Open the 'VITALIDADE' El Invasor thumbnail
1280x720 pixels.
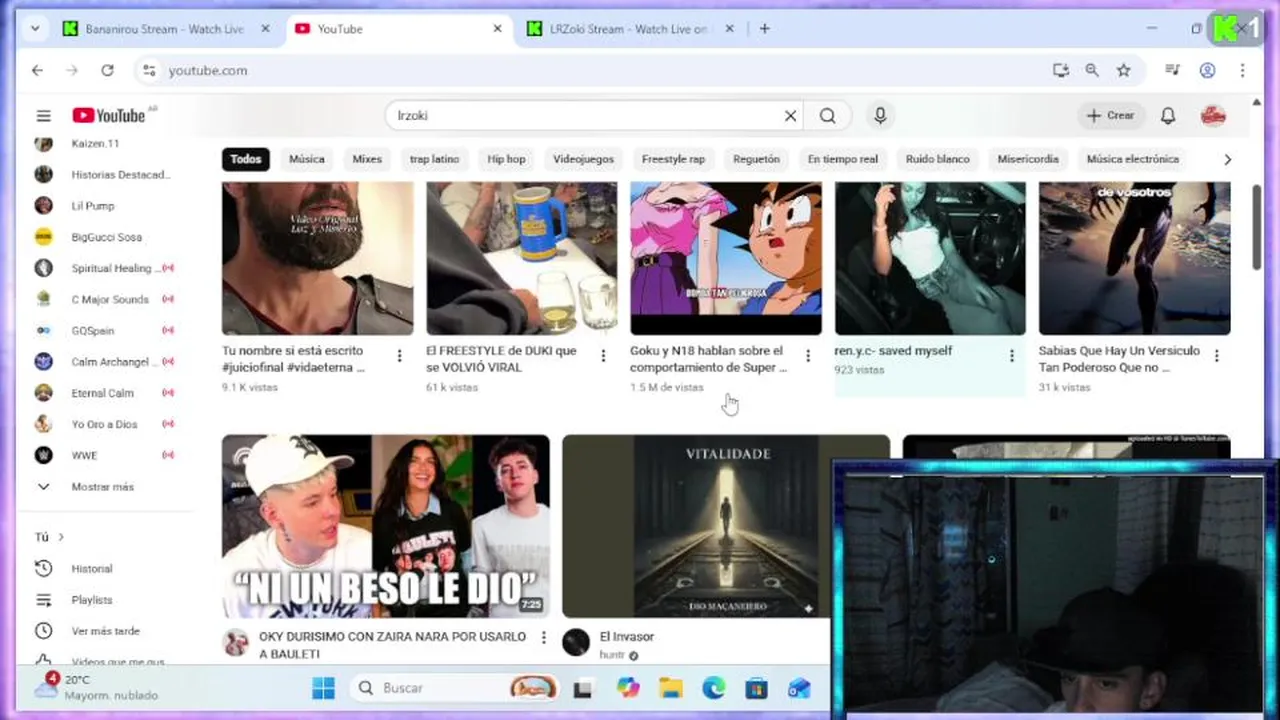[x=726, y=526]
